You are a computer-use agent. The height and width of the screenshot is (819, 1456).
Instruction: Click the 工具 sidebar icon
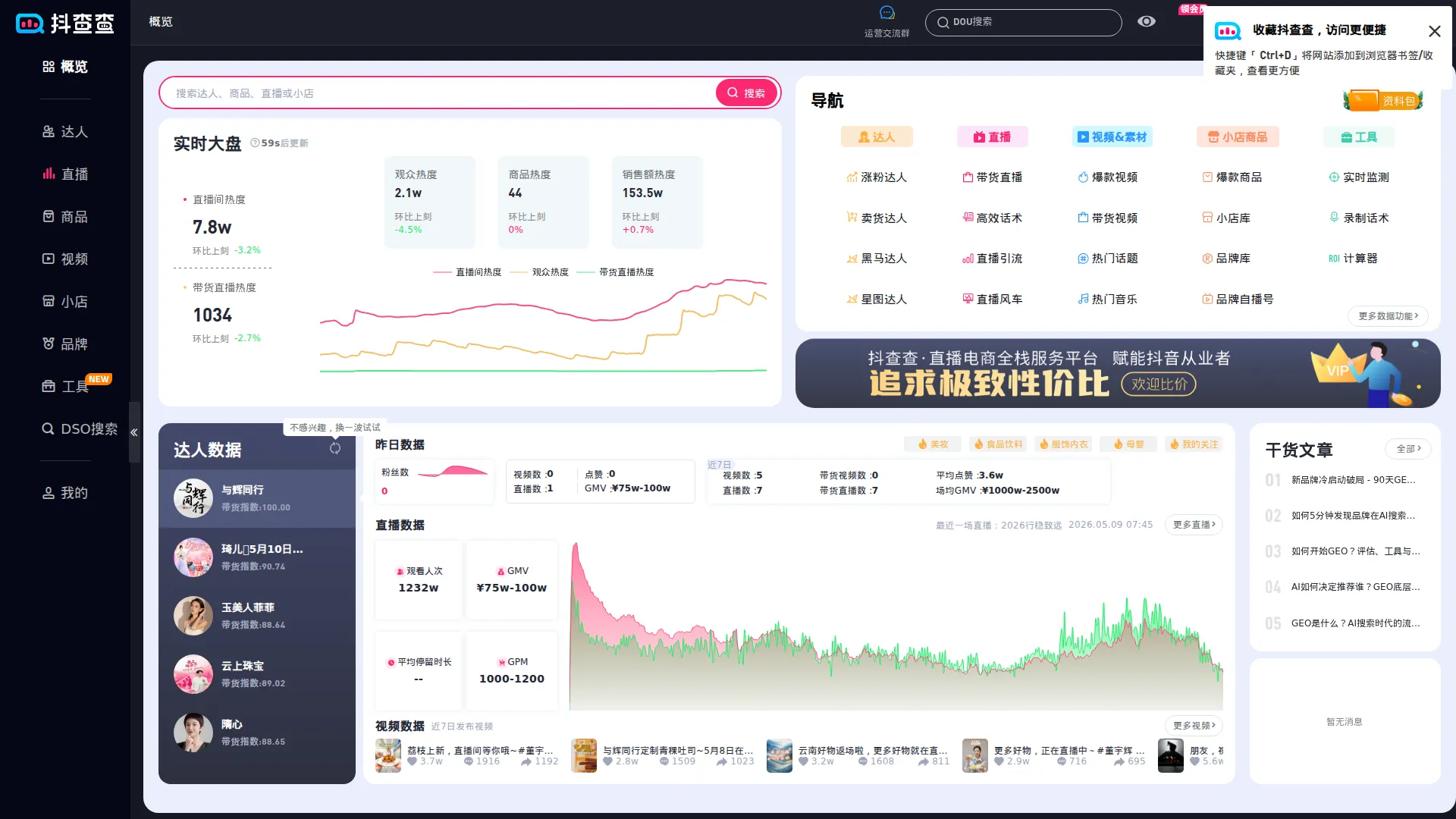pyautogui.click(x=49, y=387)
